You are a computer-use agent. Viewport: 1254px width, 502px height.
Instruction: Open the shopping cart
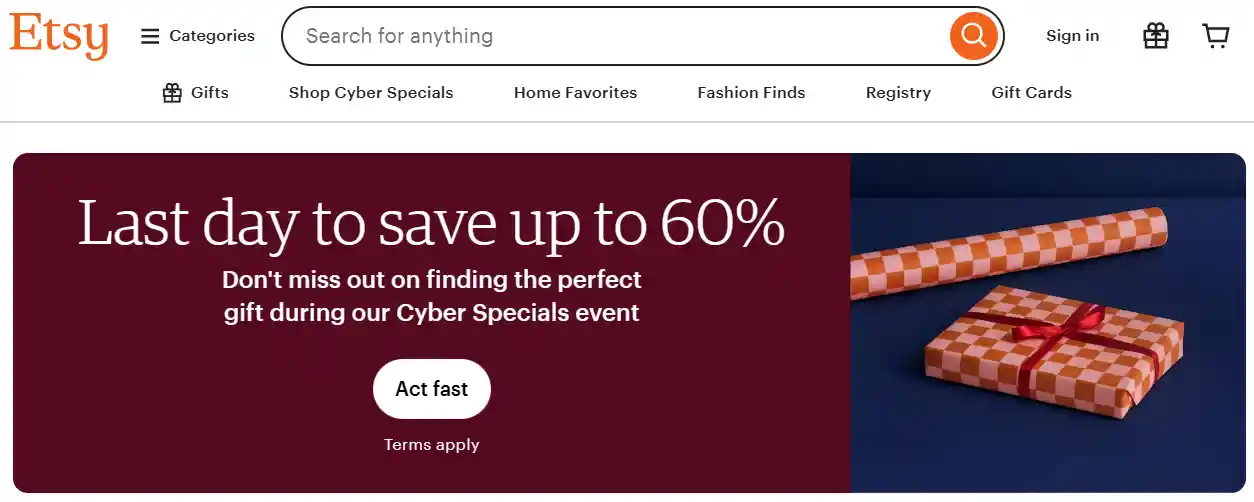(x=1215, y=37)
